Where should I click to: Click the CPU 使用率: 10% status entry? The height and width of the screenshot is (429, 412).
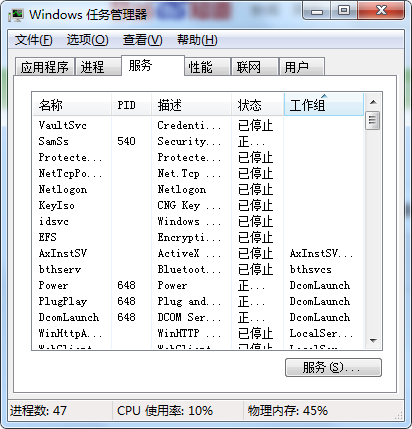[x=165, y=411]
